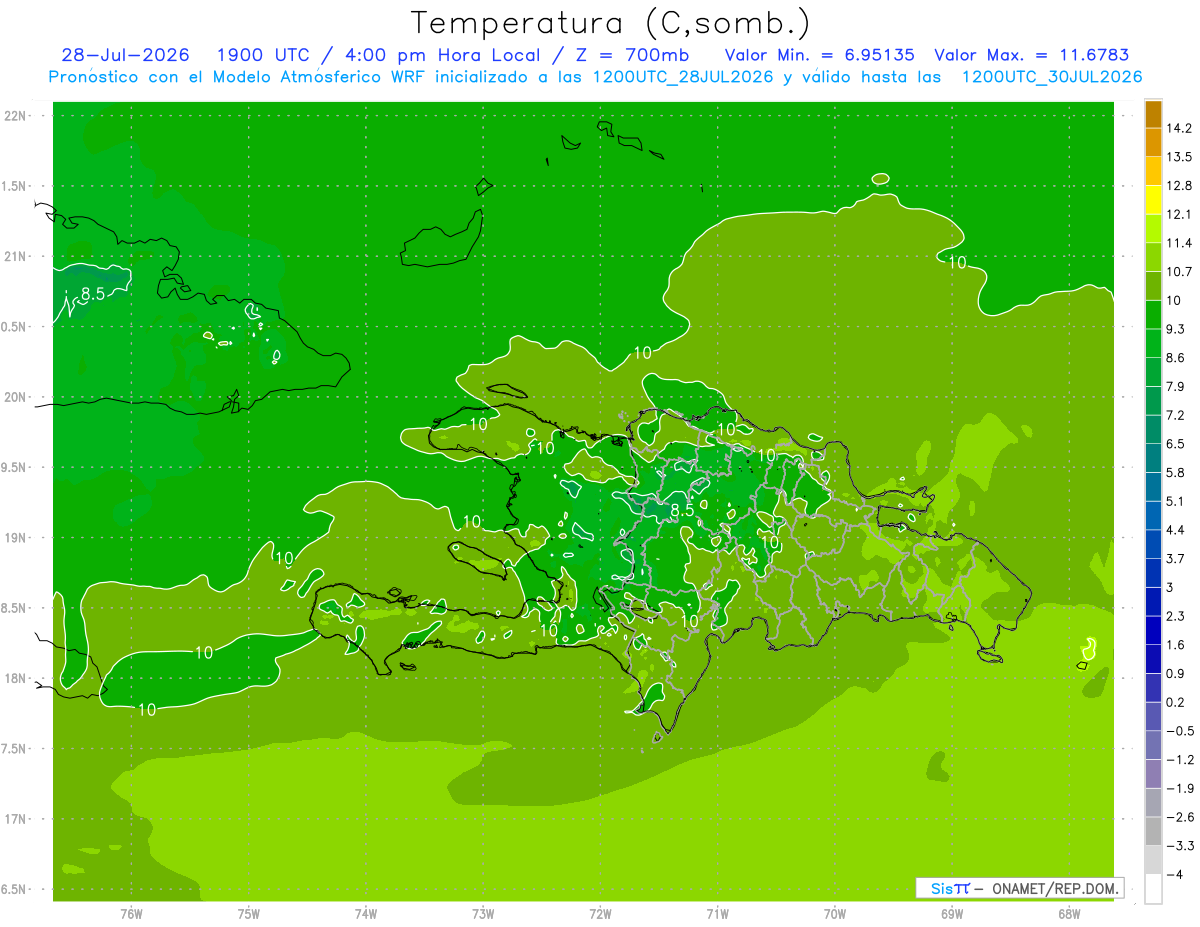Click the "10.7" colorbar value
The height and width of the screenshot is (927, 1200).
pos(1179,271)
